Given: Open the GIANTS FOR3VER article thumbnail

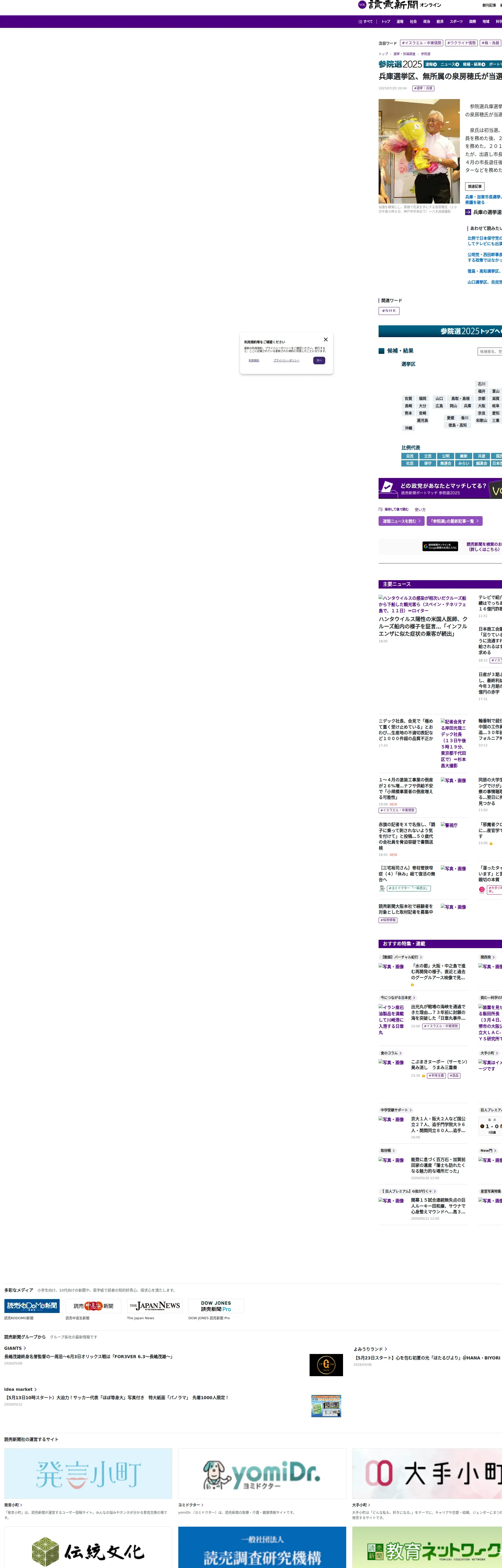Looking at the screenshot, I should tap(326, 1365).
